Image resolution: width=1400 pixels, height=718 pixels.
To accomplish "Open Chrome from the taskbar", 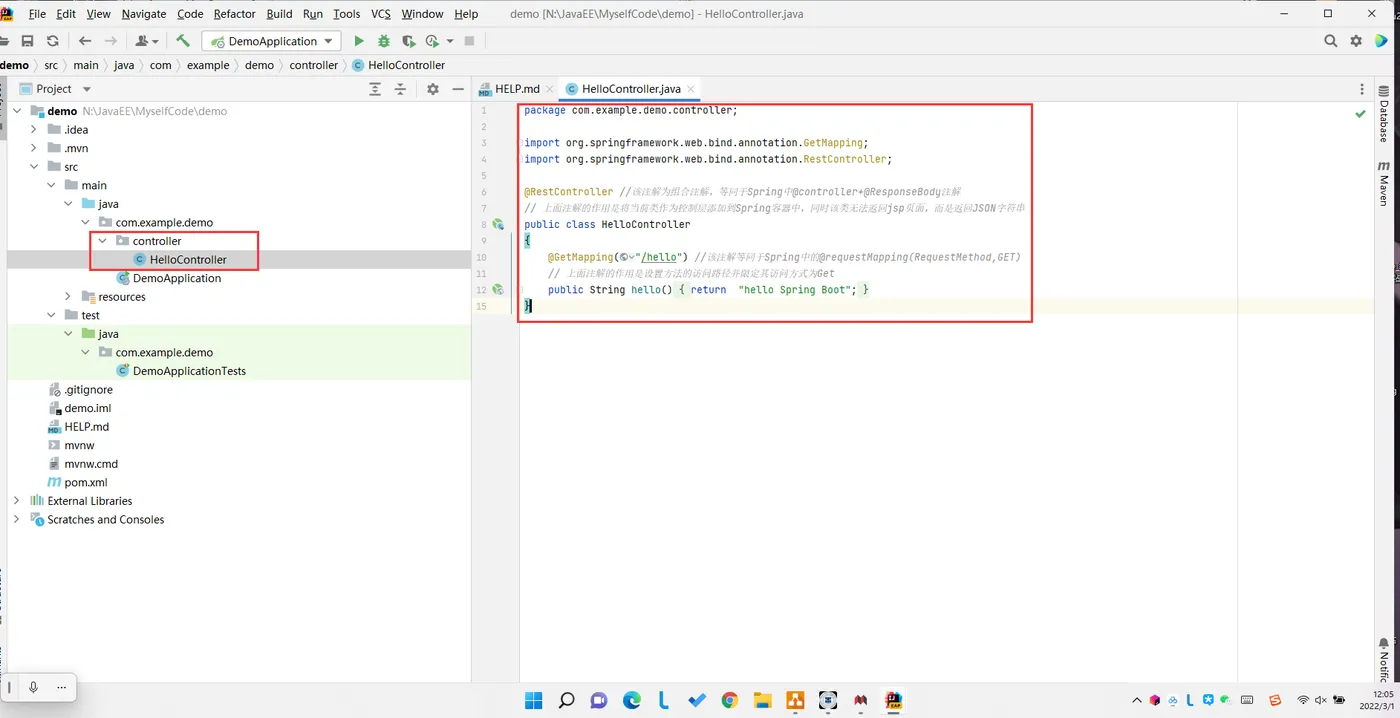I will (729, 701).
